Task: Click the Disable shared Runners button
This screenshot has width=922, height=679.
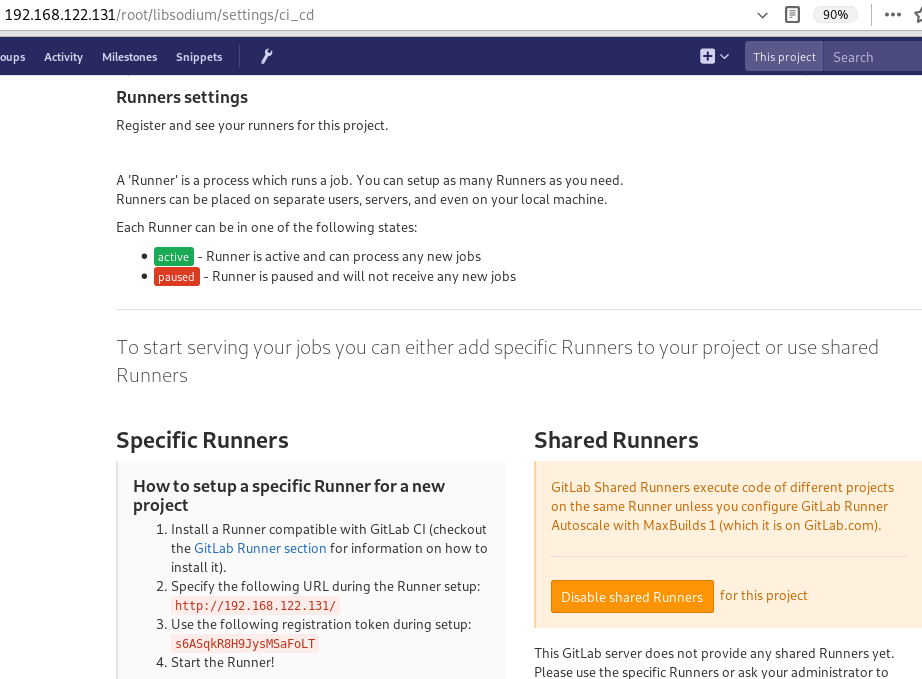Action: click(x=632, y=597)
